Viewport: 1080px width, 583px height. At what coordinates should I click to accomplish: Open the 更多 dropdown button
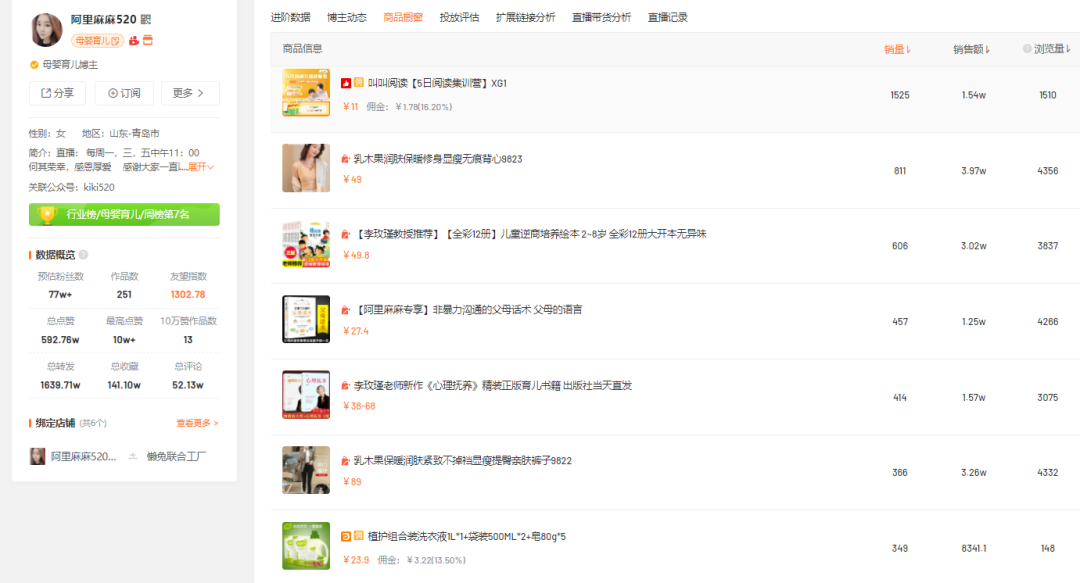pos(190,93)
